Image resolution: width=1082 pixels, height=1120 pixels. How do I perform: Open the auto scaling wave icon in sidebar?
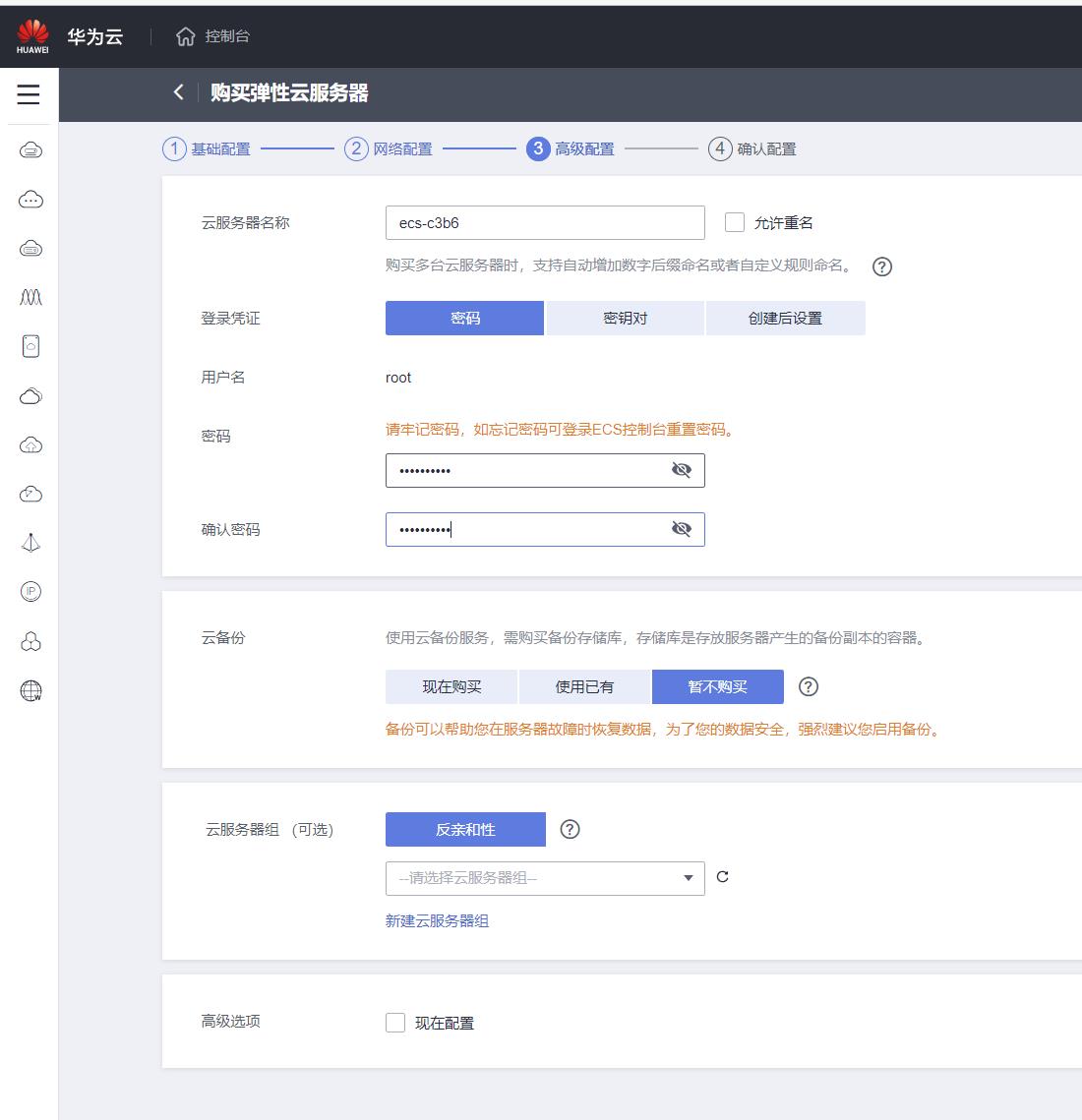30,297
